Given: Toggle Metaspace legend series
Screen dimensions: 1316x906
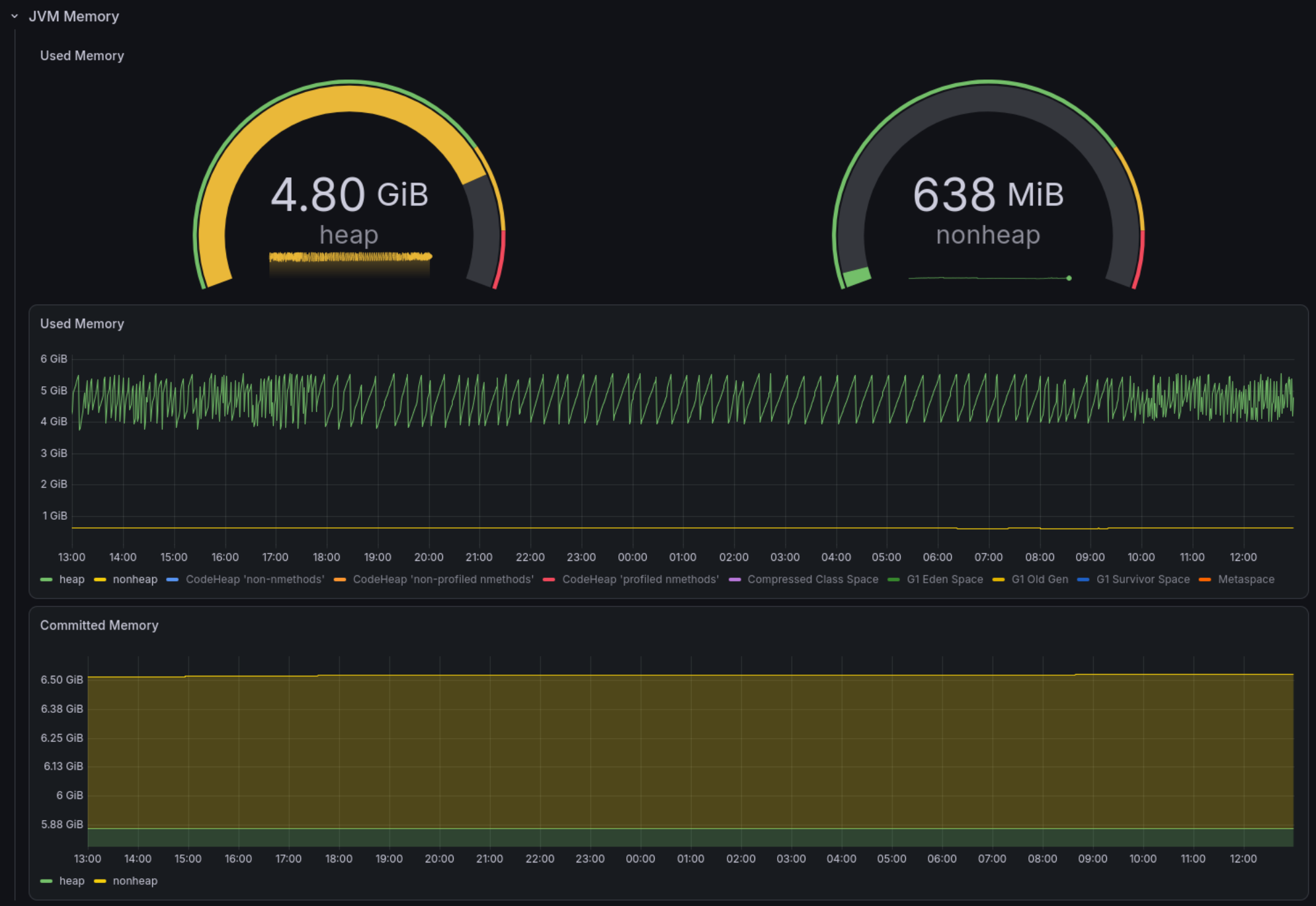Looking at the screenshot, I should (x=1246, y=579).
